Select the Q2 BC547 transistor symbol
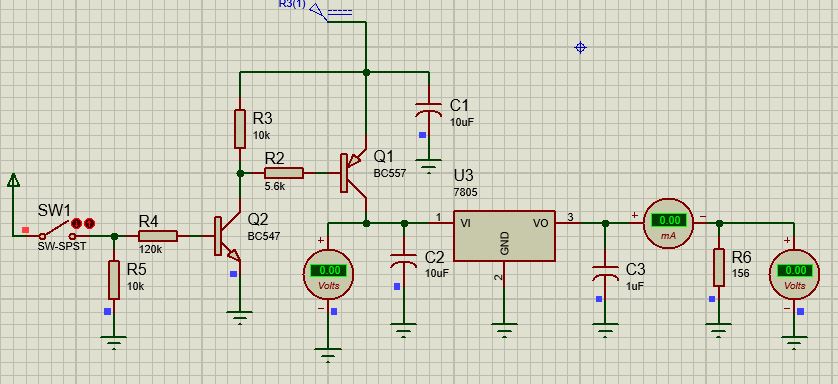This screenshot has height=384, width=838. pos(227,236)
